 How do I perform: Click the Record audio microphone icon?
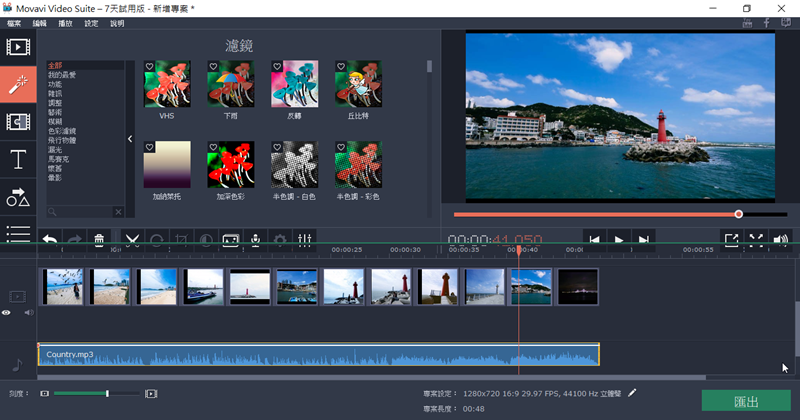[x=256, y=241]
